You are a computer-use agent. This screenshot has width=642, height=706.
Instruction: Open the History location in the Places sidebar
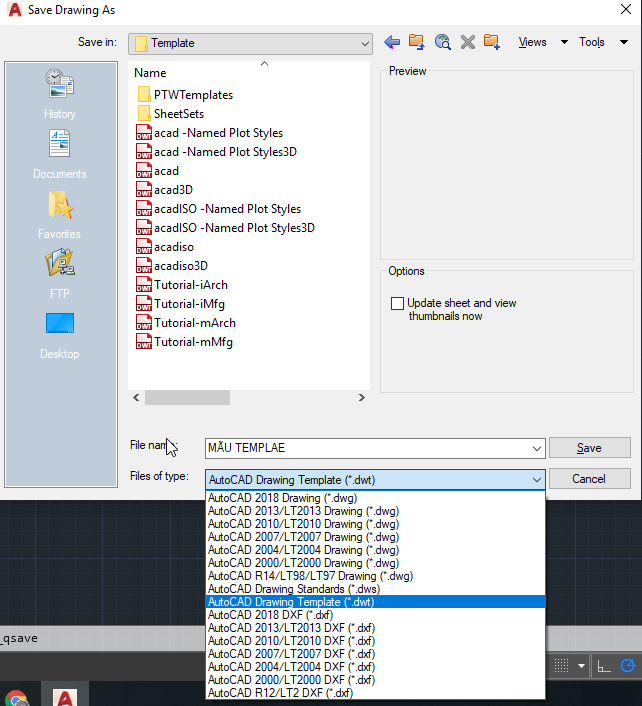tap(60, 94)
